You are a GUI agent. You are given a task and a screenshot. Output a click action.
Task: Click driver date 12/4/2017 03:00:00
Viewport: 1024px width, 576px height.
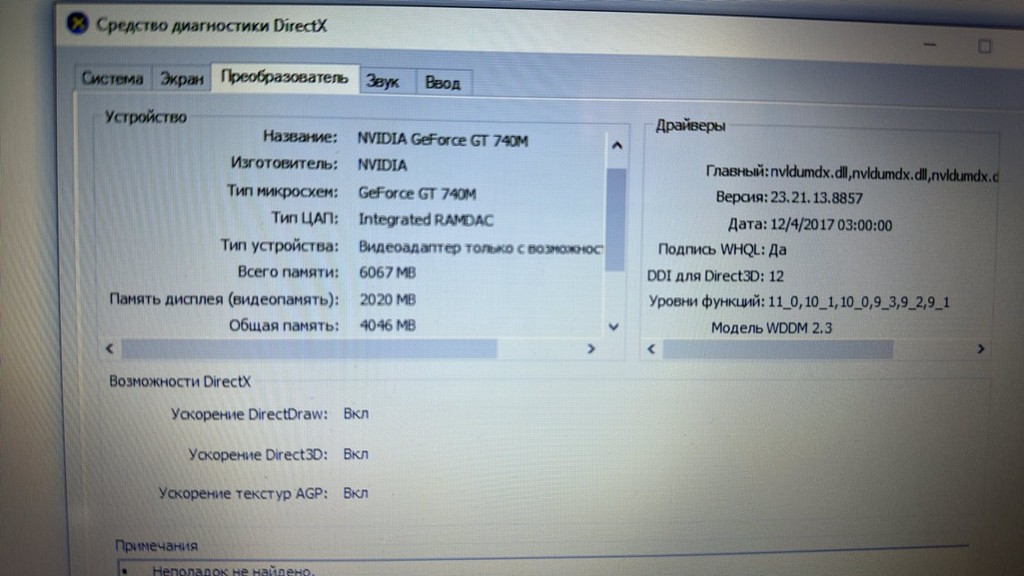coord(831,225)
